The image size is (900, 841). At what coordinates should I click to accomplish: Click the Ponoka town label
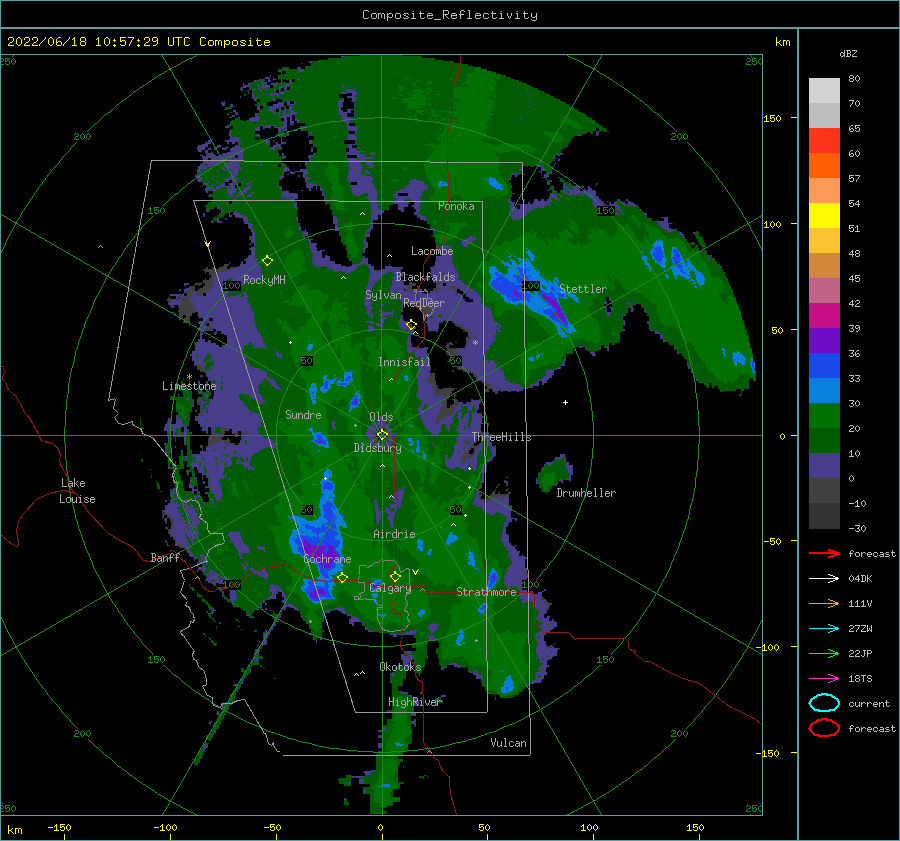(x=456, y=206)
